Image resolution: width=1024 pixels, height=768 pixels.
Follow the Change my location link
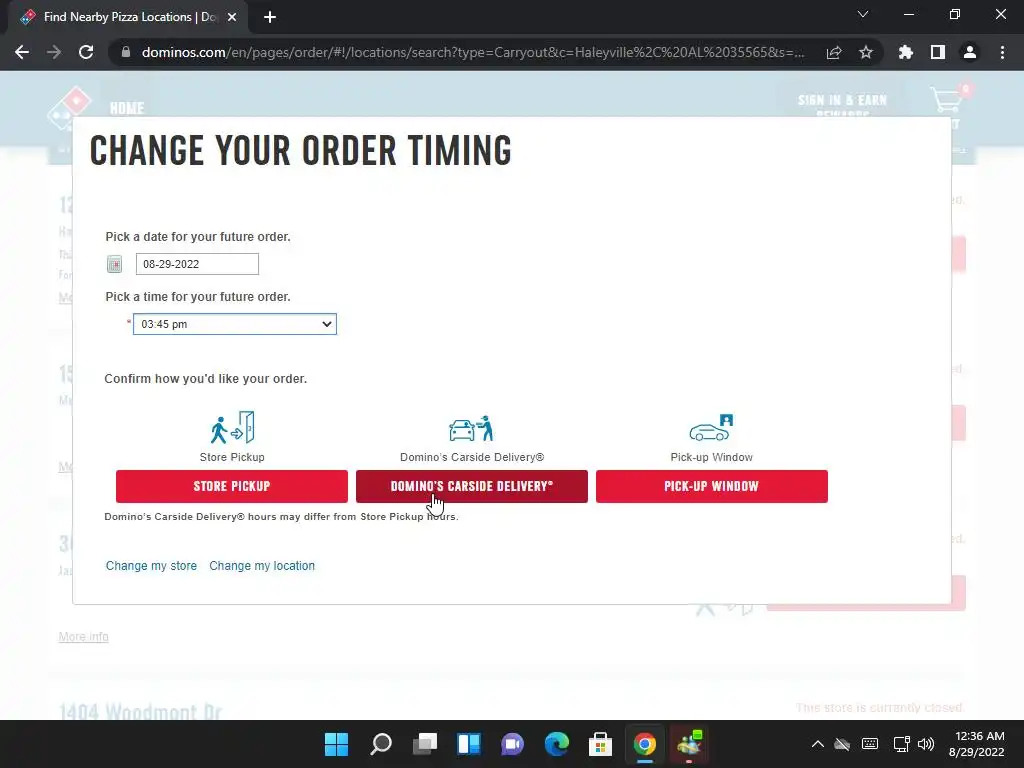tap(262, 566)
